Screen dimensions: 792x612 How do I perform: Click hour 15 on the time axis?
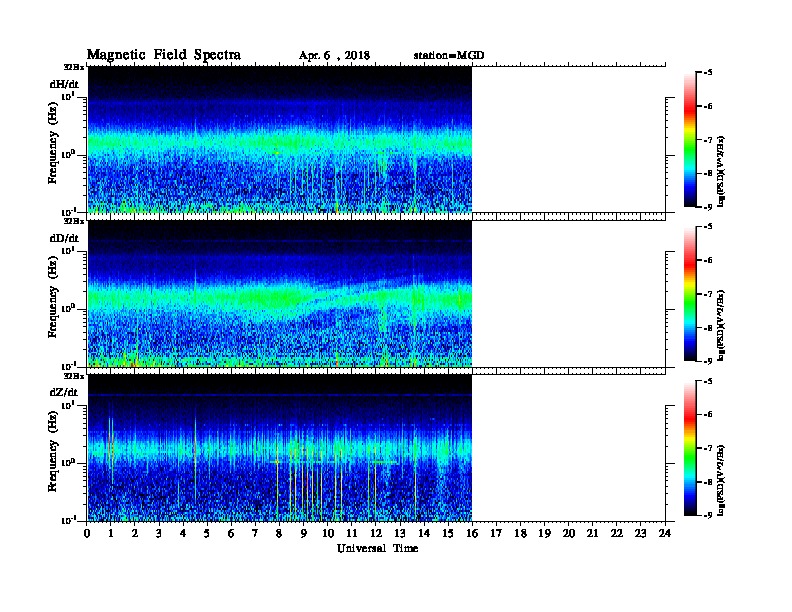pyautogui.click(x=449, y=534)
